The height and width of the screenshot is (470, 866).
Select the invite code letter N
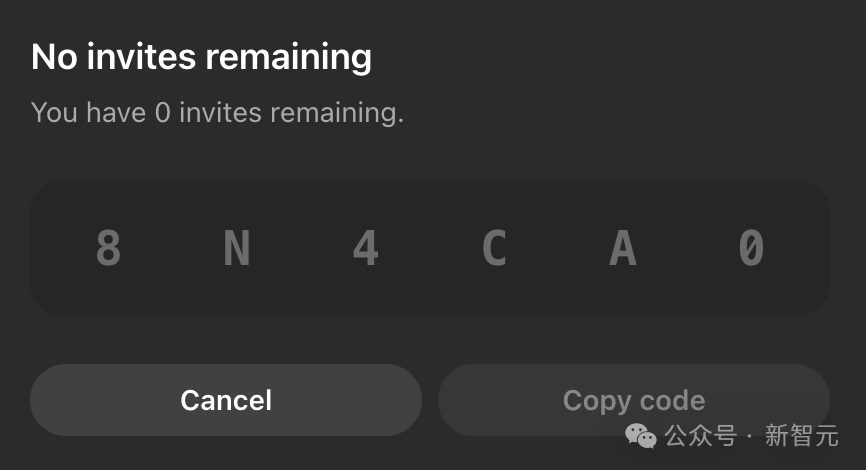point(236,248)
